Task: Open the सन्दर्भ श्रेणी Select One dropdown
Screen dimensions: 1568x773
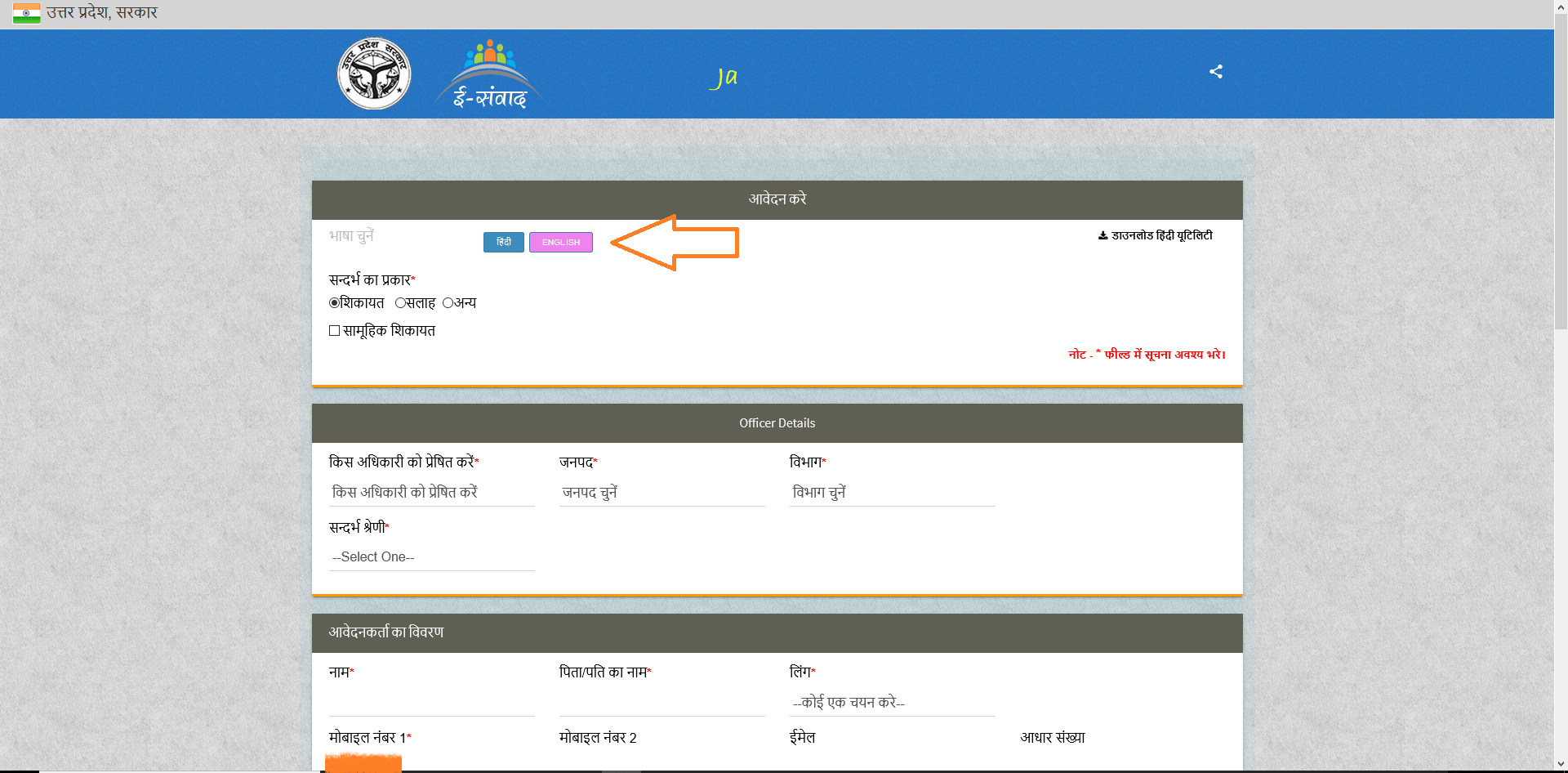Action: 431,557
